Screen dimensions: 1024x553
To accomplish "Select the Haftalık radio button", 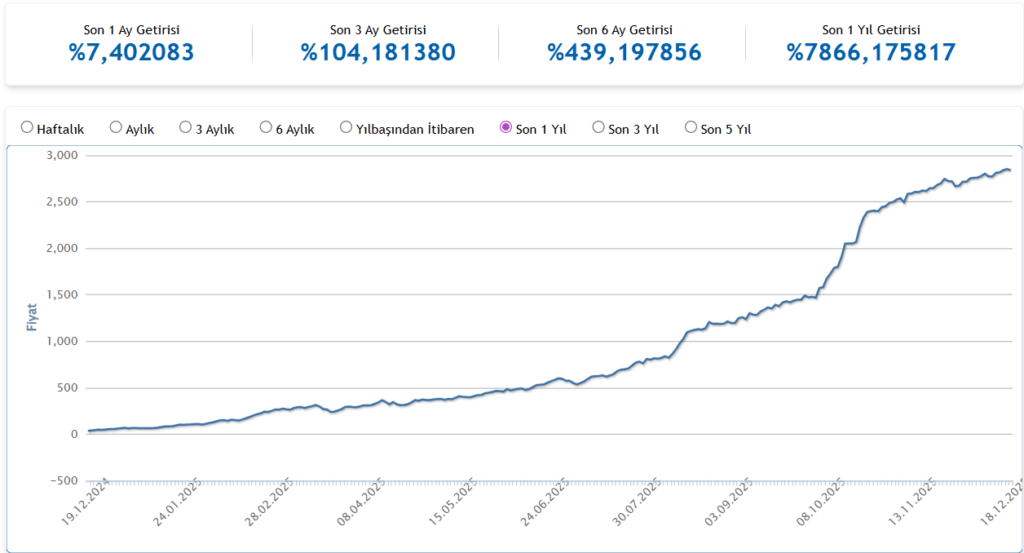I will (27, 128).
